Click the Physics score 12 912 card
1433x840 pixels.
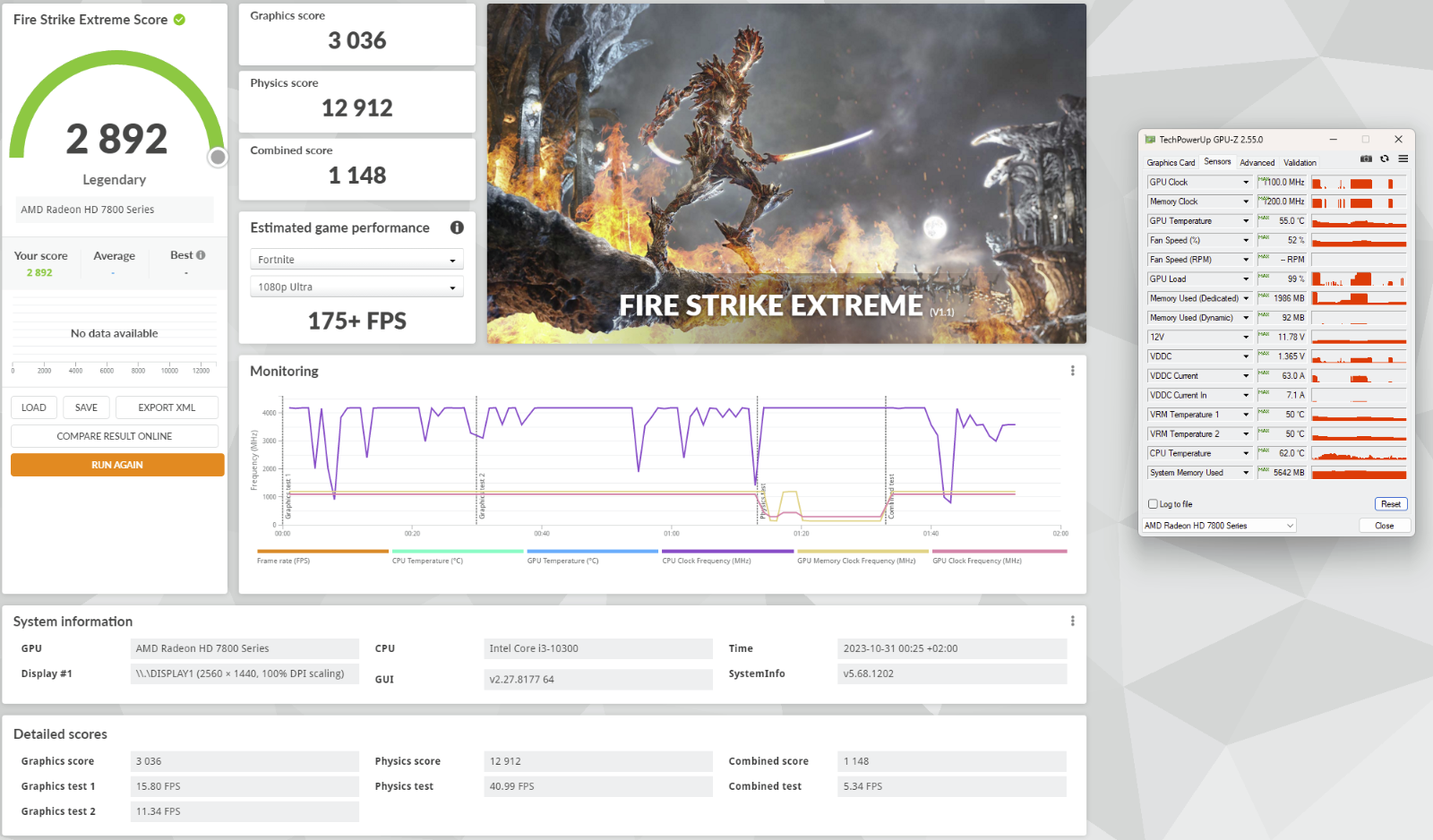click(356, 101)
